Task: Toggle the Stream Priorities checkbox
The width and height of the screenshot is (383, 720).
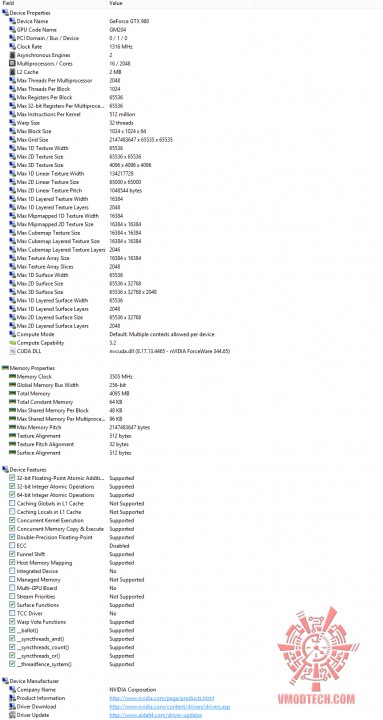Action: tap(12, 596)
